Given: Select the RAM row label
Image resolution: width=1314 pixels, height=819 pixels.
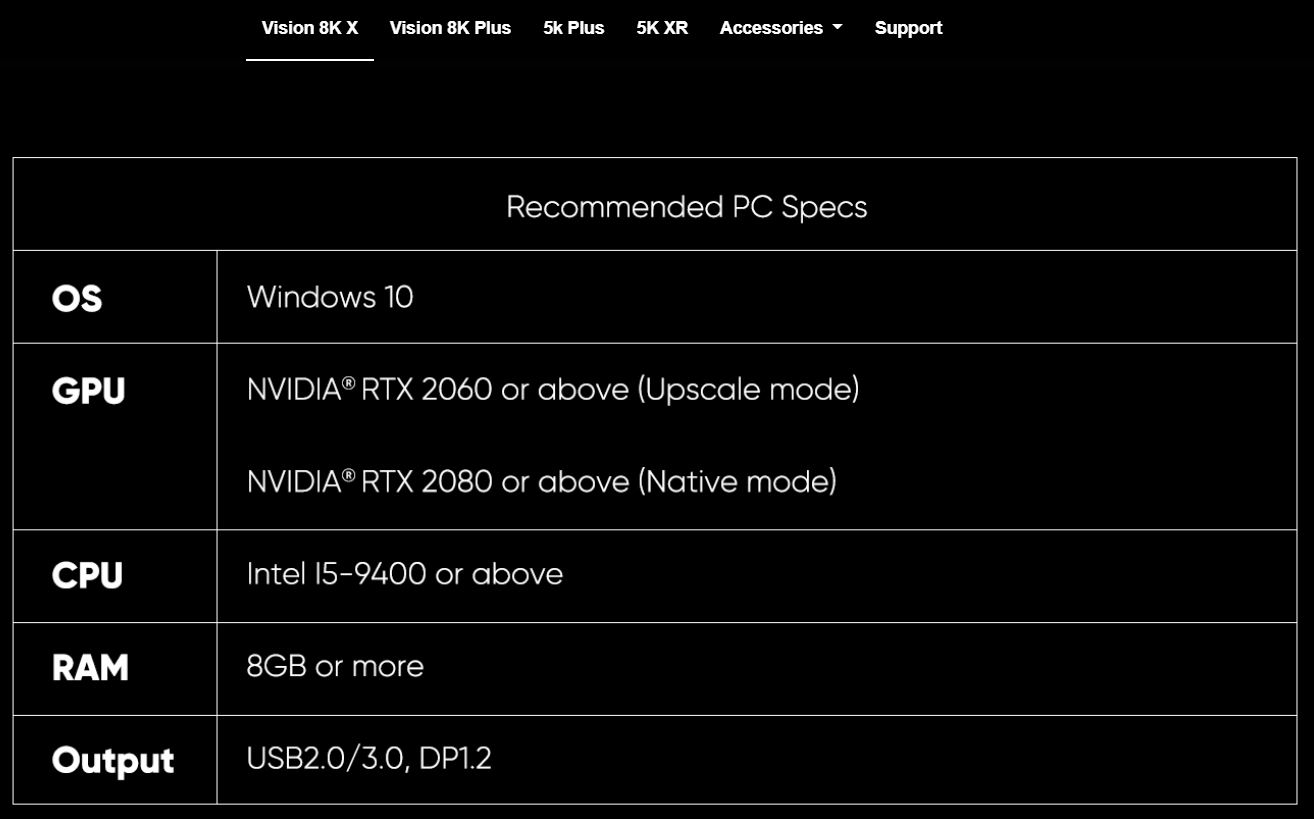Looking at the screenshot, I should click(90, 668).
